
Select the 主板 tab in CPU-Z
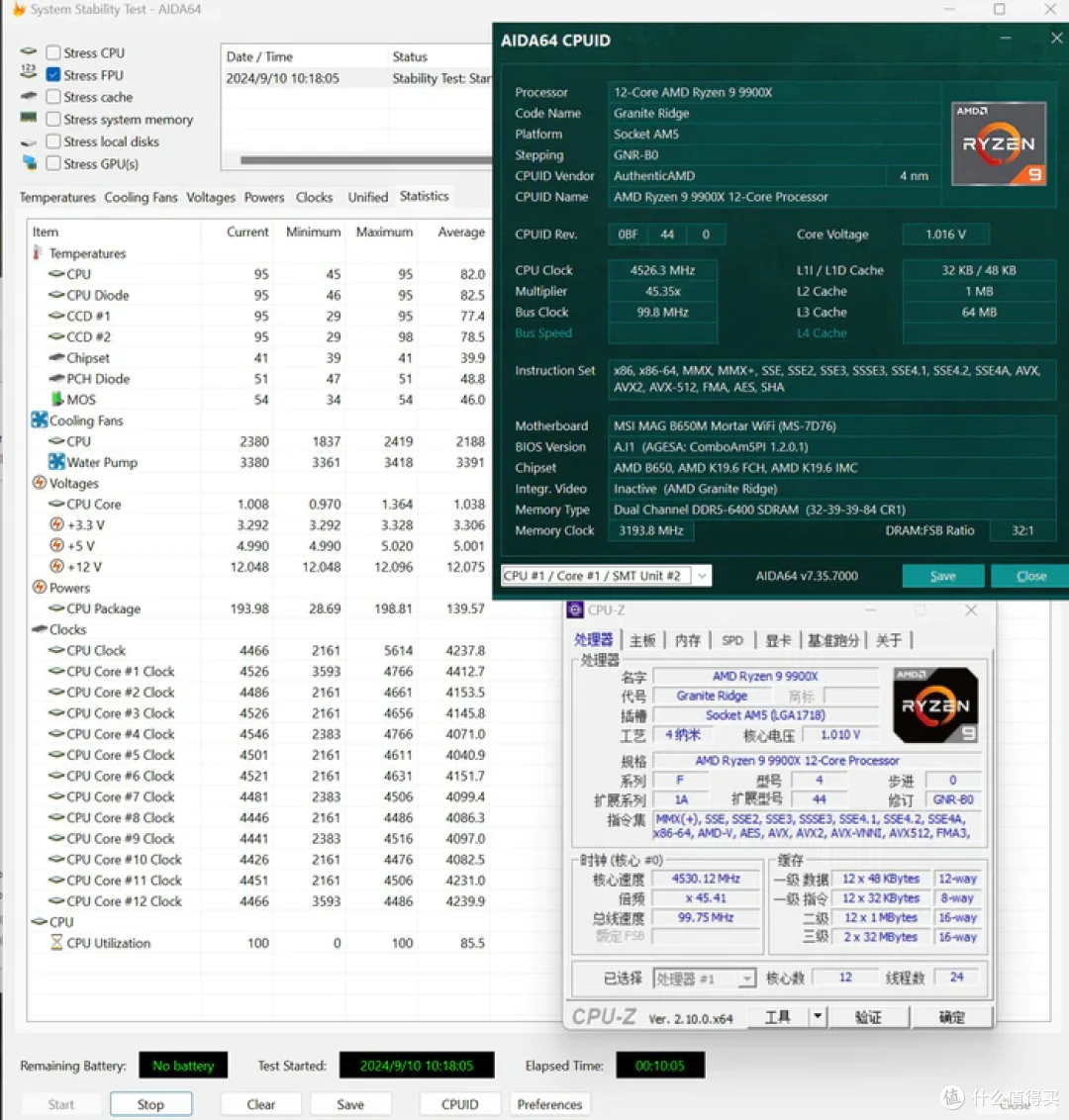click(x=641, y=640)
